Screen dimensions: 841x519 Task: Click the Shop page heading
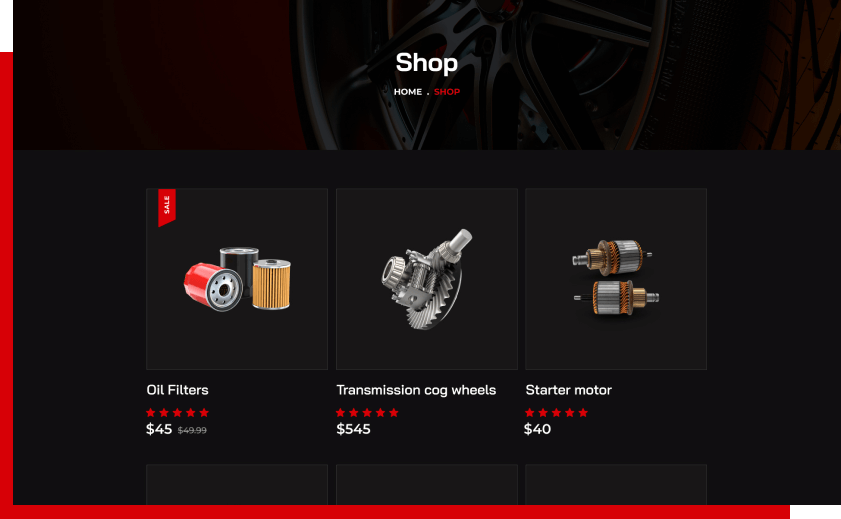point(427,63)
